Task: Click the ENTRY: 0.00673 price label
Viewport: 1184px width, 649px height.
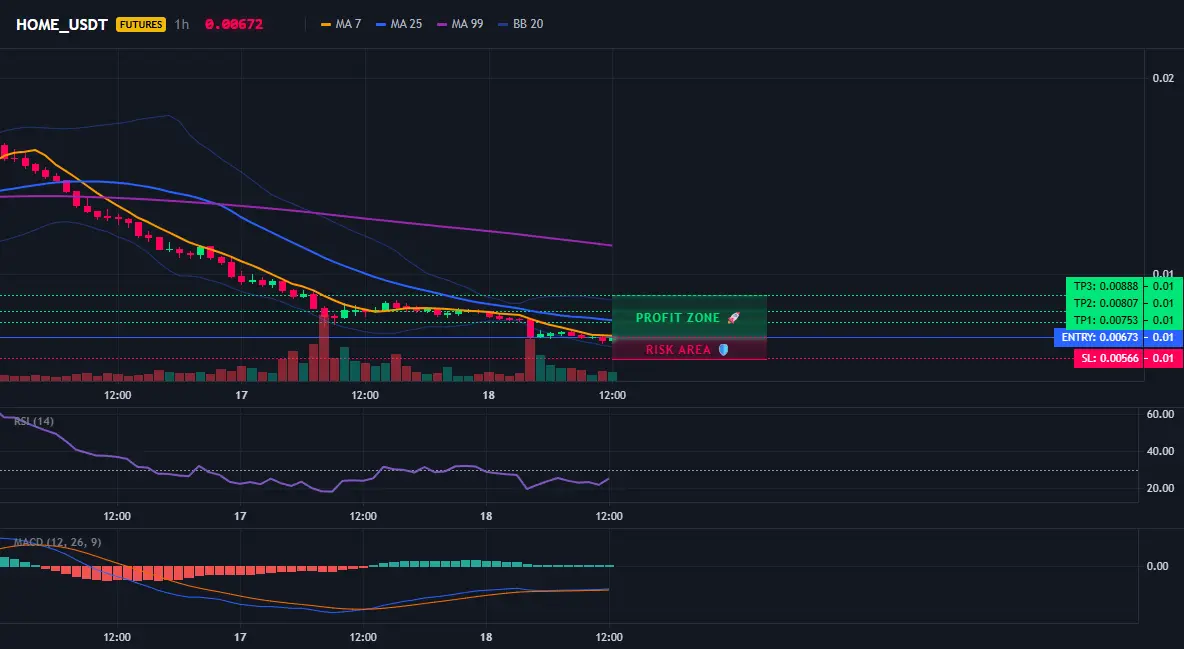Action: click(1099, 337)
